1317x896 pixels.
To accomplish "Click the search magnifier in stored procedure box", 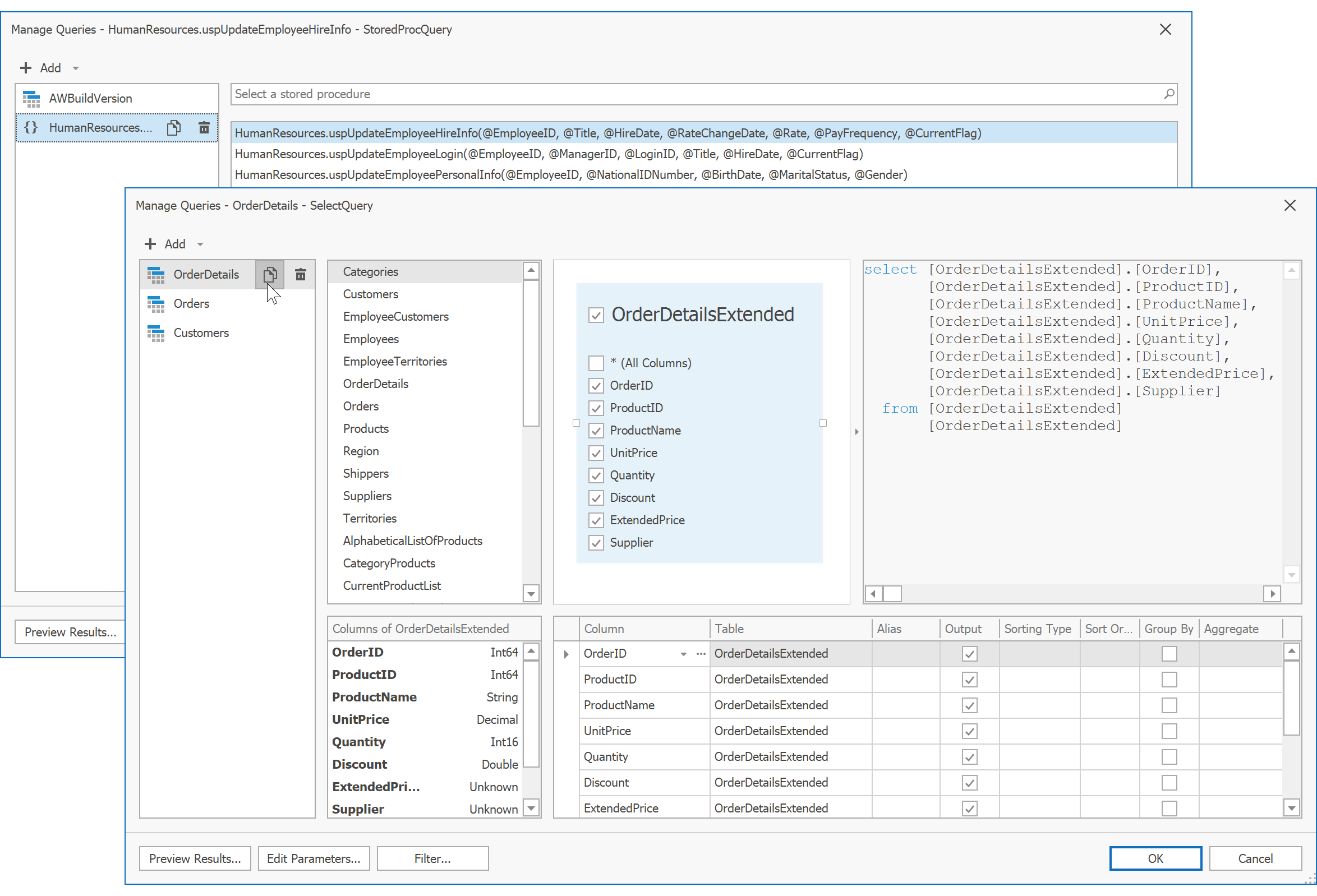I will [1169, 94].
